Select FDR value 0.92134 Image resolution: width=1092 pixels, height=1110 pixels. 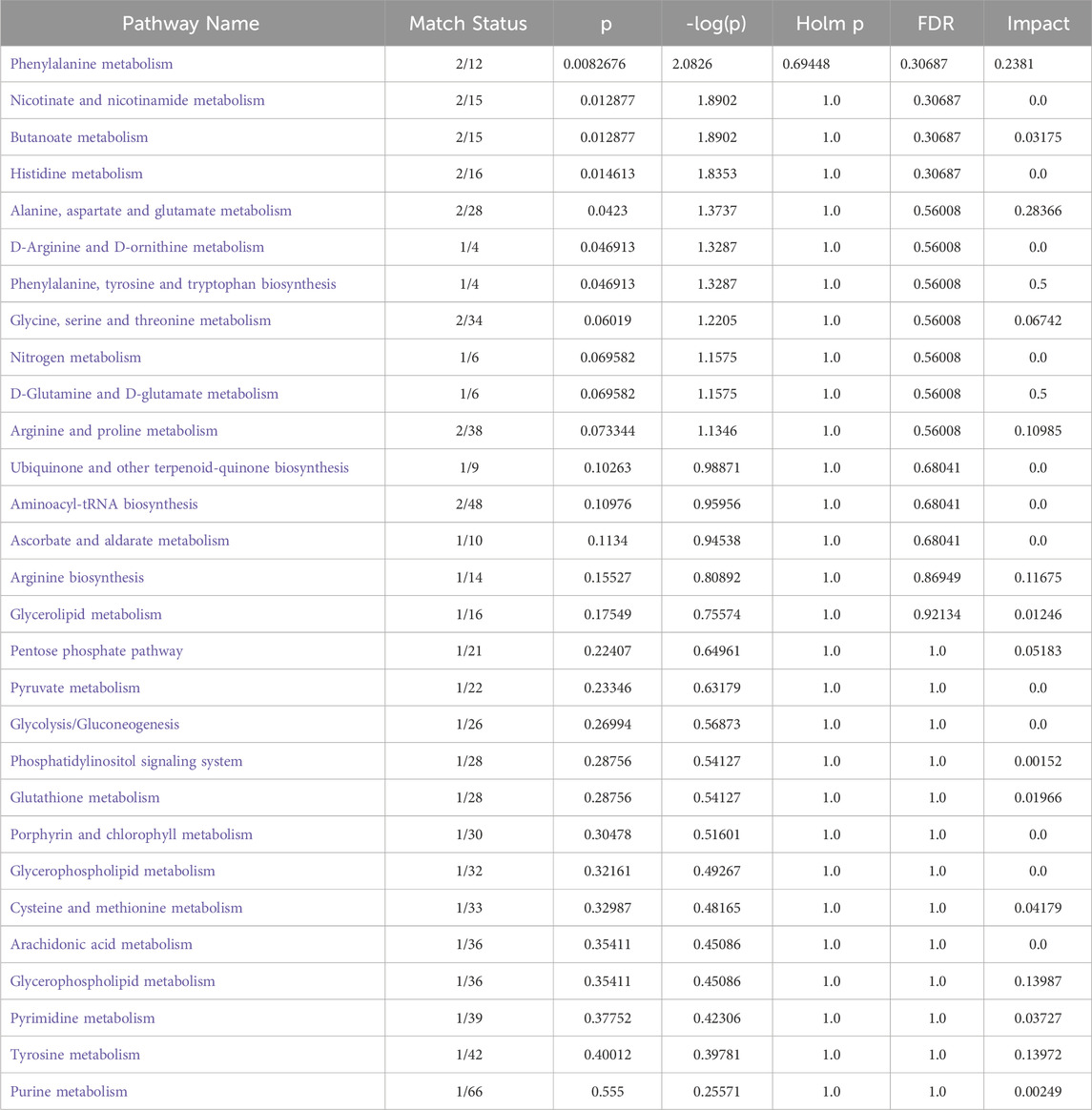pos(937,614)
